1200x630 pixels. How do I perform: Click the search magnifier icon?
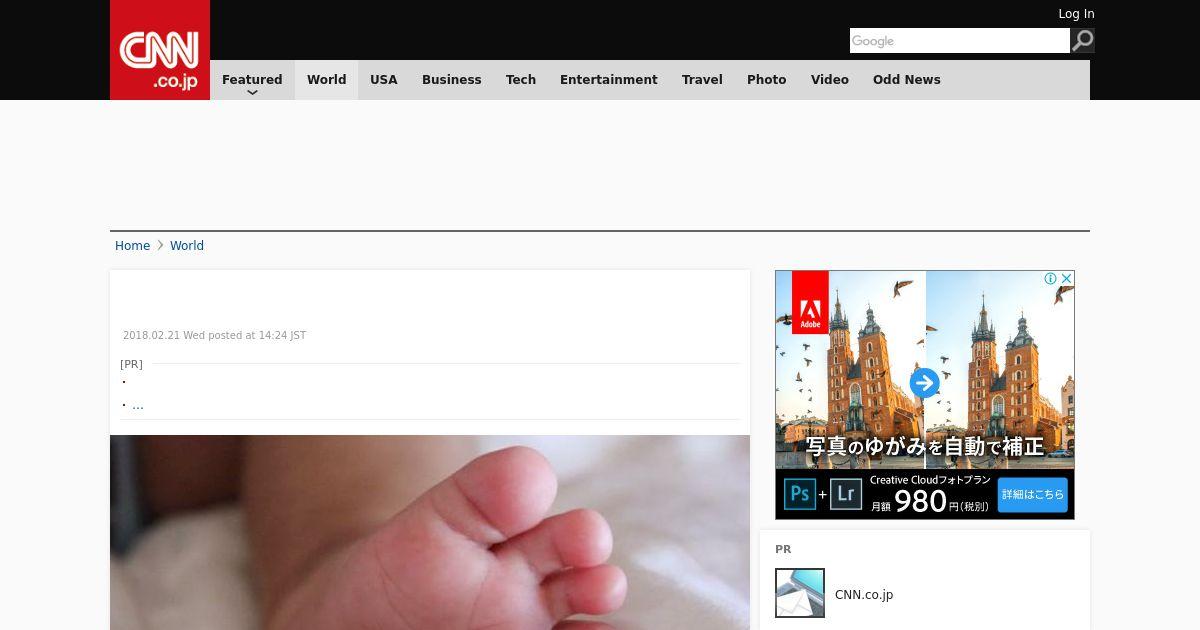click(1083, 41)
